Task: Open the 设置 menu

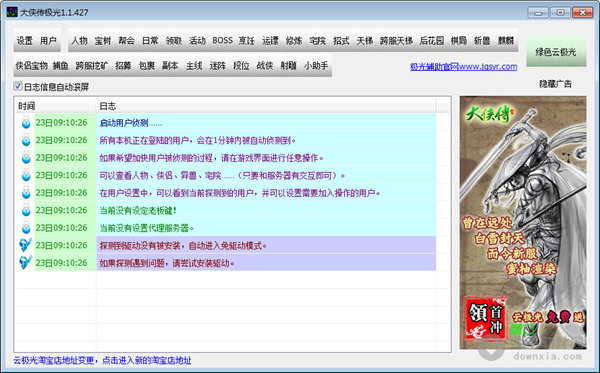Action: [24, 41]
